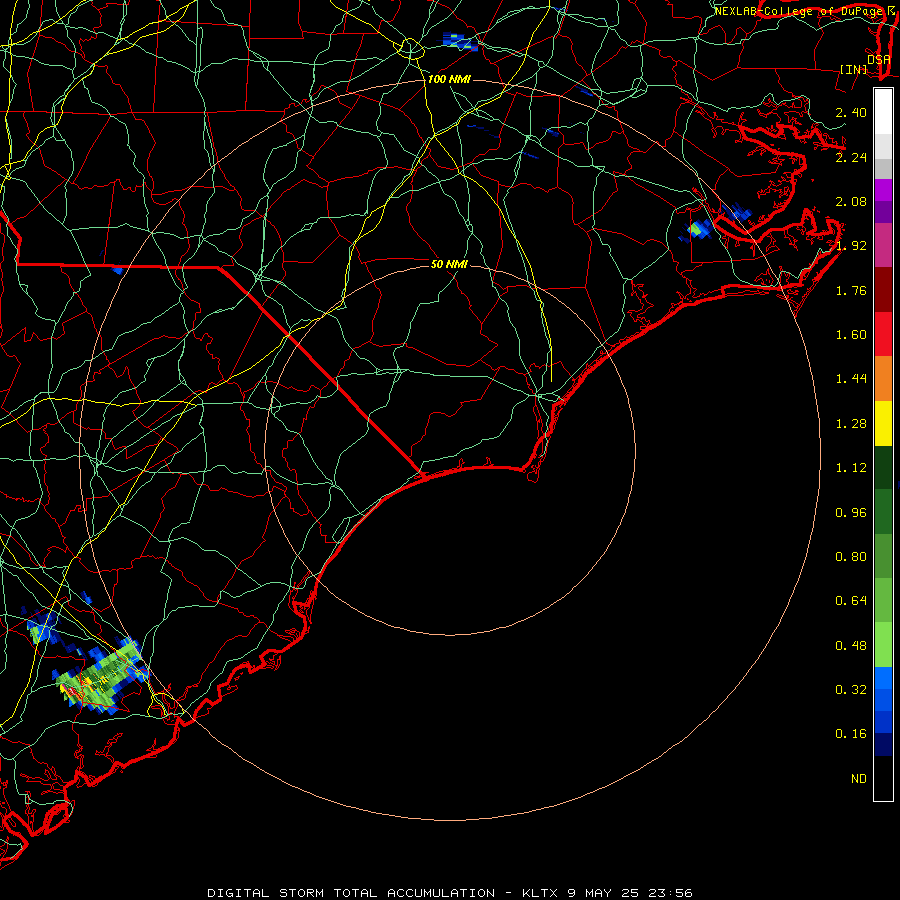This screenshot has height=900, width=900.
Task: Click the bright blue swatch near 0.32
Action: pyautogui.click(x=883, y=678)
